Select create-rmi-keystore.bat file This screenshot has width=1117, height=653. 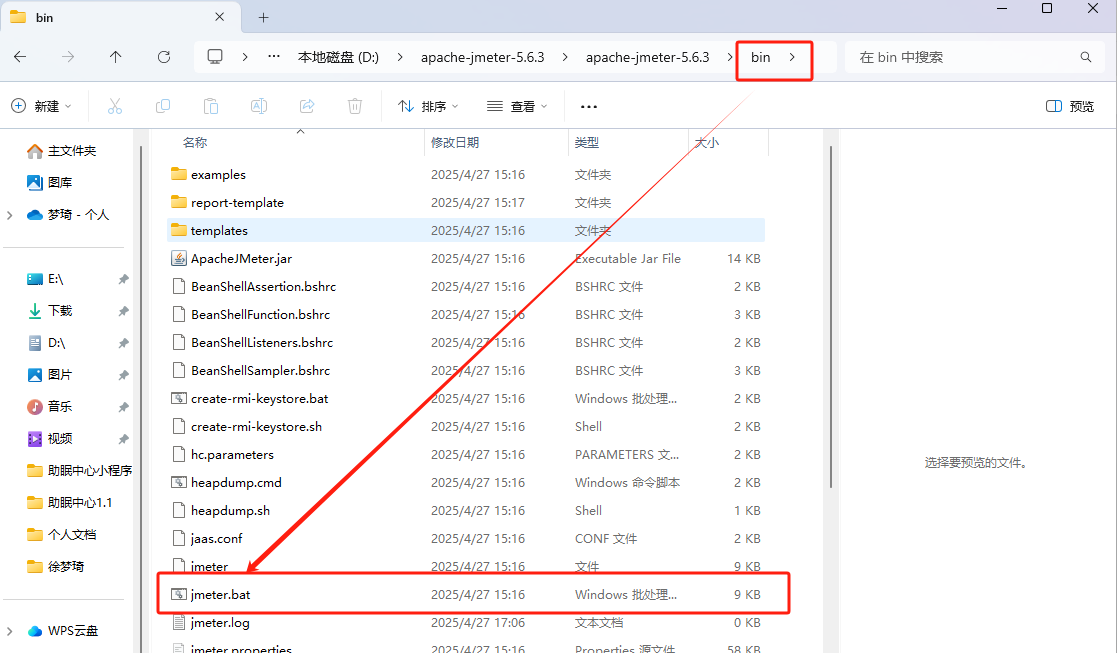[x=466, y=399]
